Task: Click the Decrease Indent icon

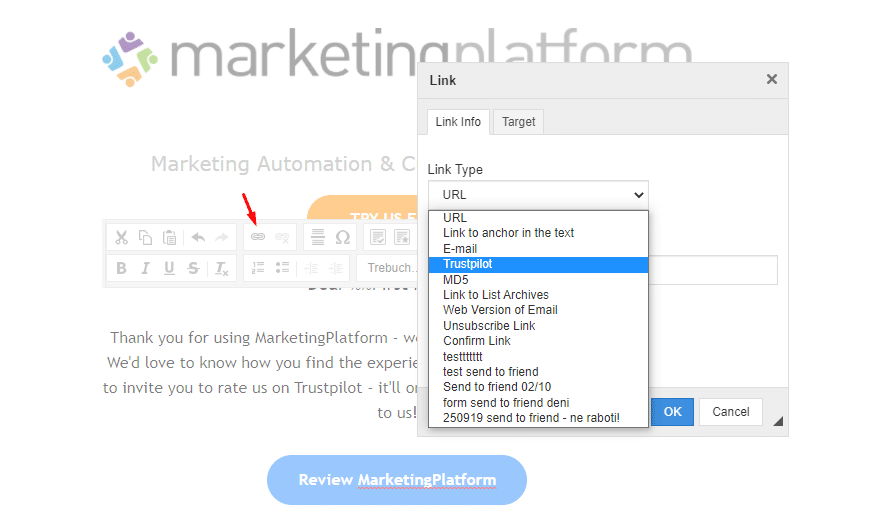Action: [311, 268]
